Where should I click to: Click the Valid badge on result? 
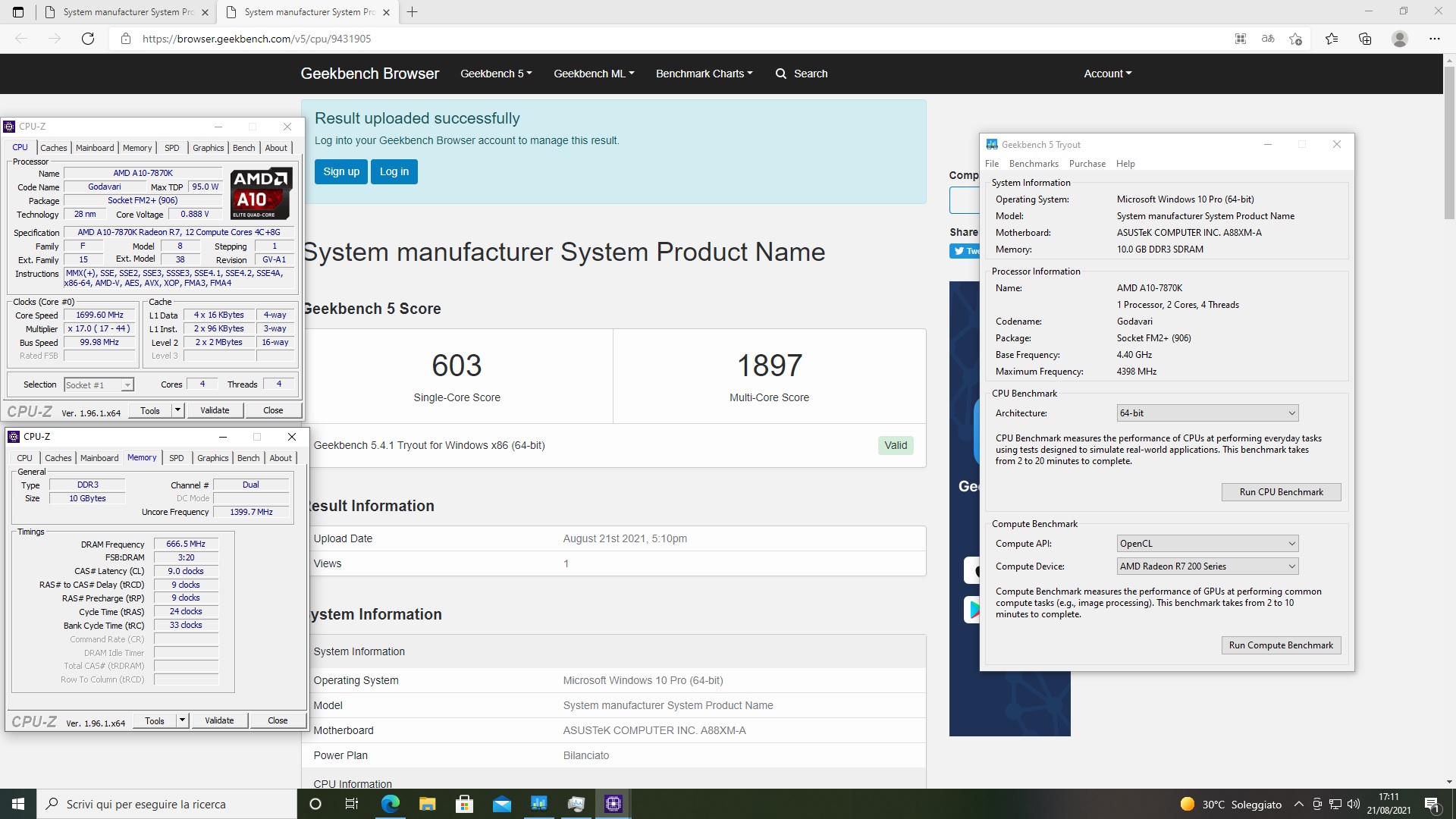[896, 445]
